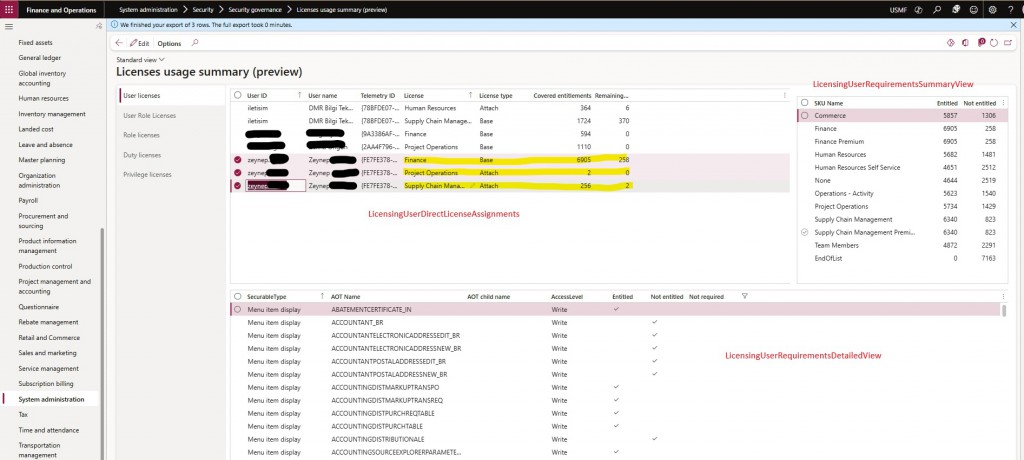Image resolution: width=1024 pixels, height=460 pixels.
Task: Toggle select-all circle in SKU Name header
Action: point(805,103)
